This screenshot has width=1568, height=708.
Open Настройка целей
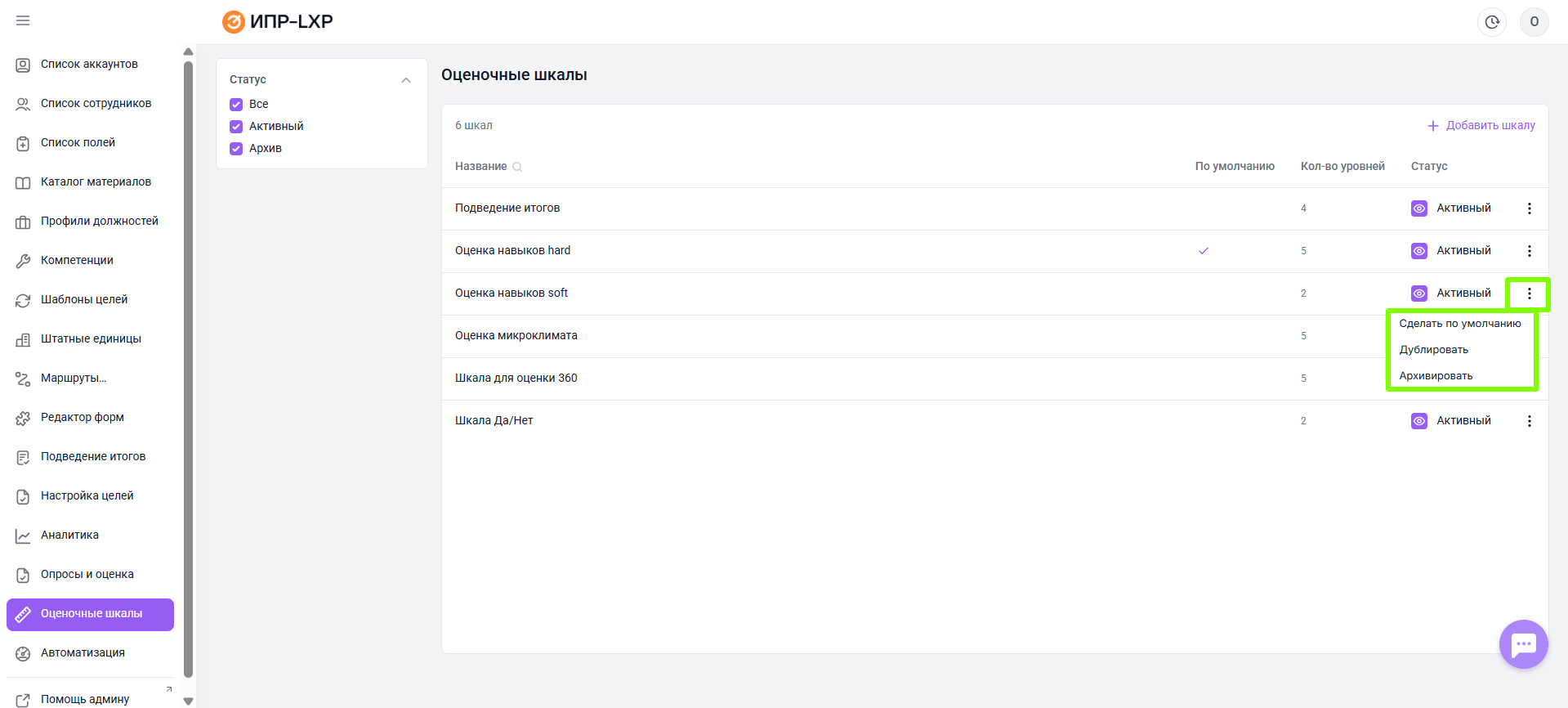tap(90, 496)
